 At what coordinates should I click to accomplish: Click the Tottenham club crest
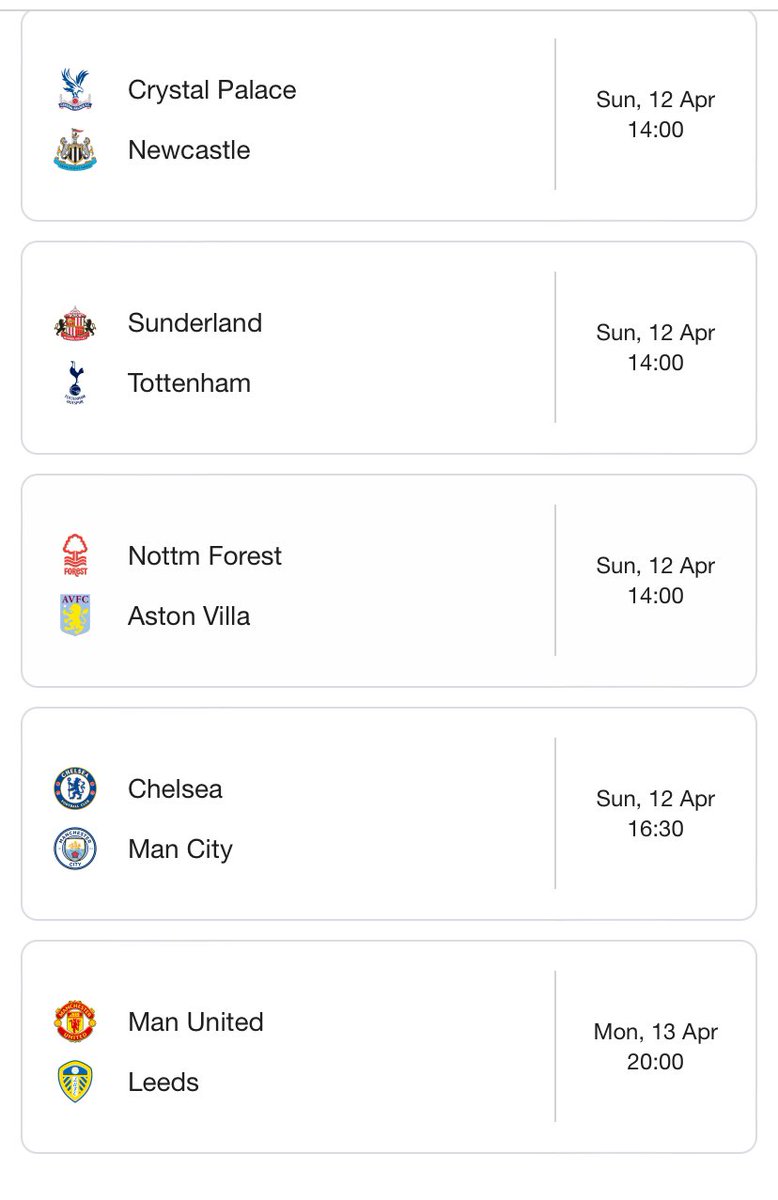click(75, 383)
